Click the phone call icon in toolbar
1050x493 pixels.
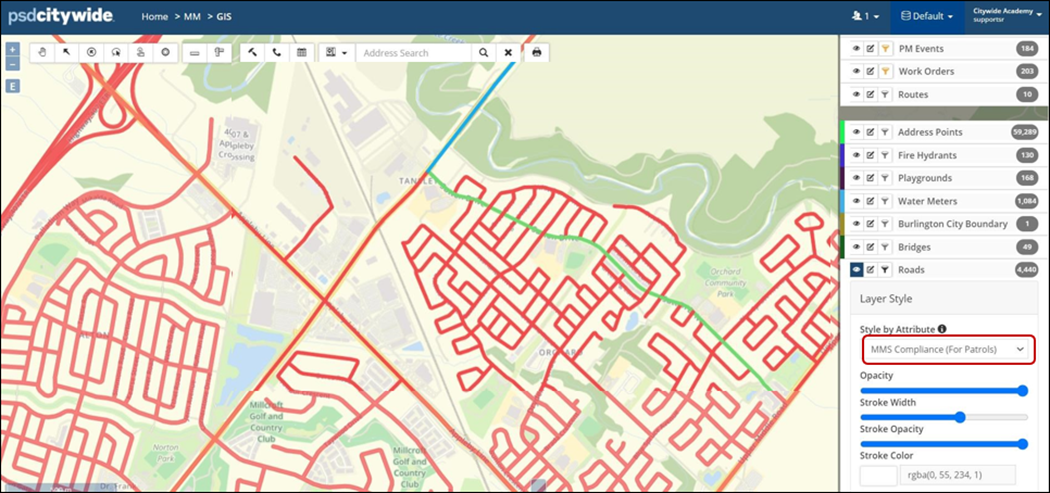click(x=277, y=53)
